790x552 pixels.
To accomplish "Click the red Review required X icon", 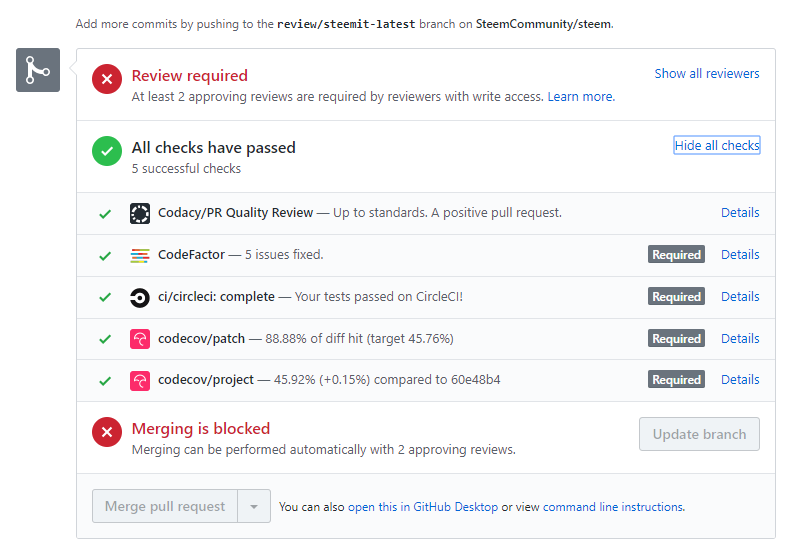I will [107, 80].
